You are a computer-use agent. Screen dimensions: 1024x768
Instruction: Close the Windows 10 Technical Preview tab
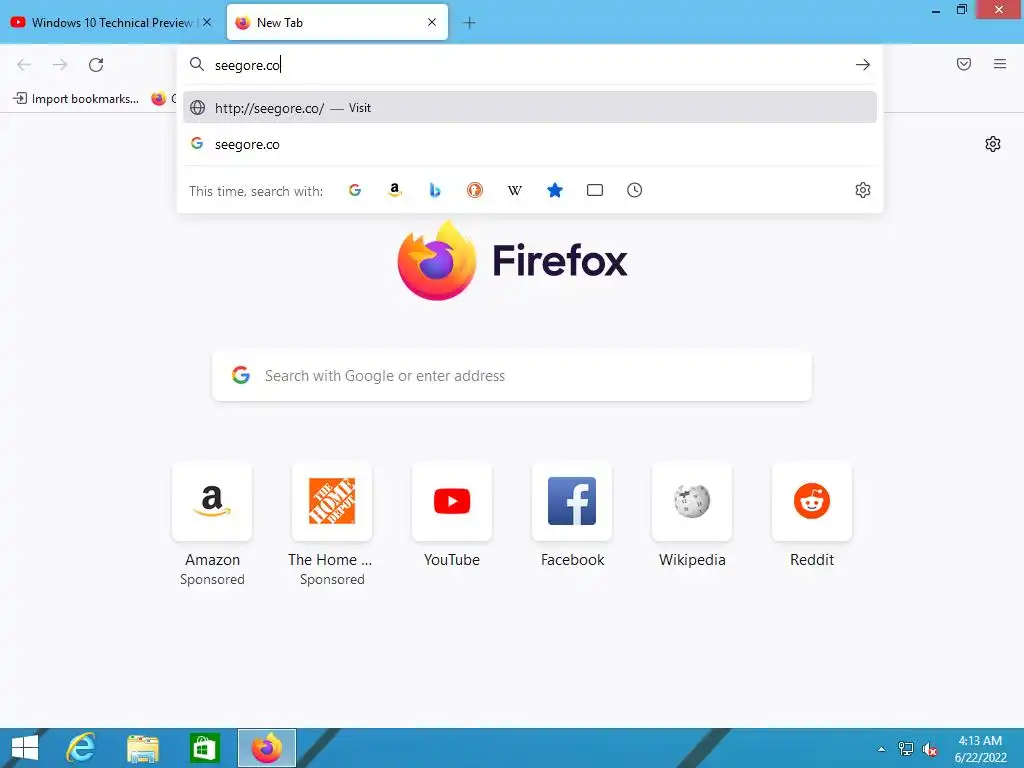[207, 22]
